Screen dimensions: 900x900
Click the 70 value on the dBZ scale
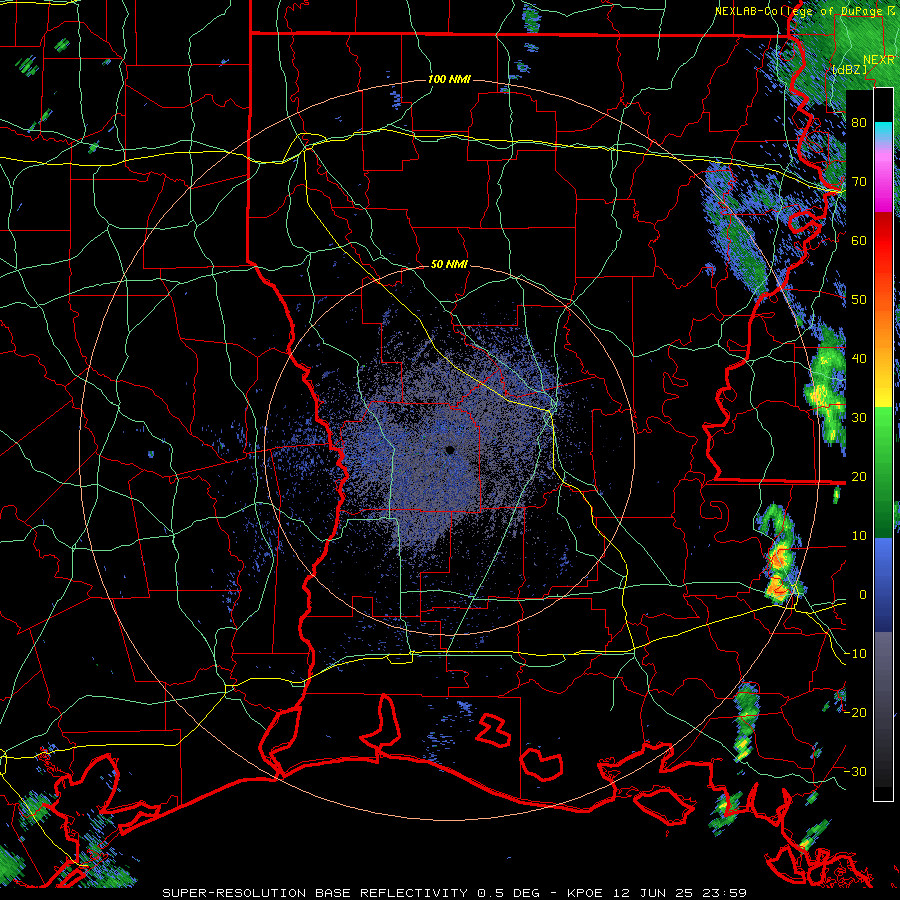point(859,182)
